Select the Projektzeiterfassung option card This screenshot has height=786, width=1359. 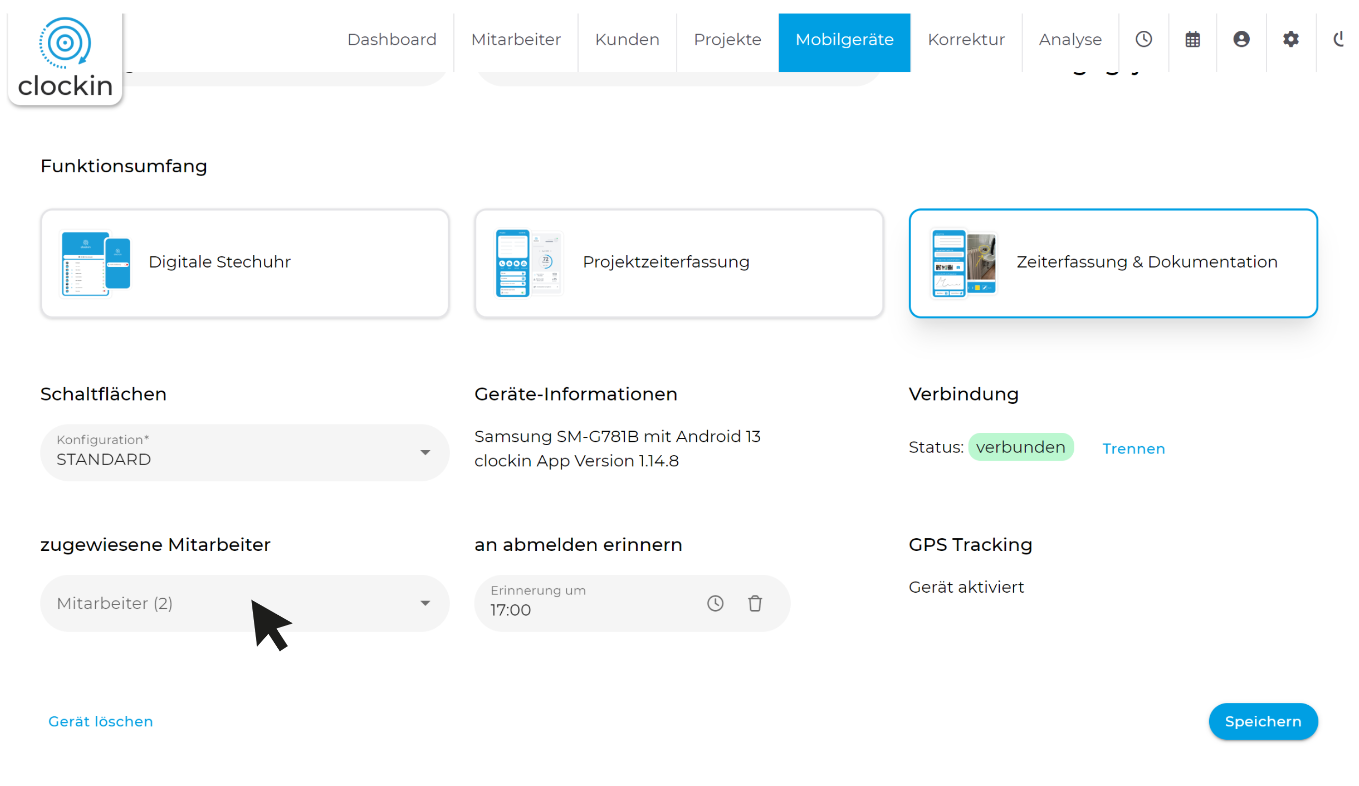click(679, 263)
